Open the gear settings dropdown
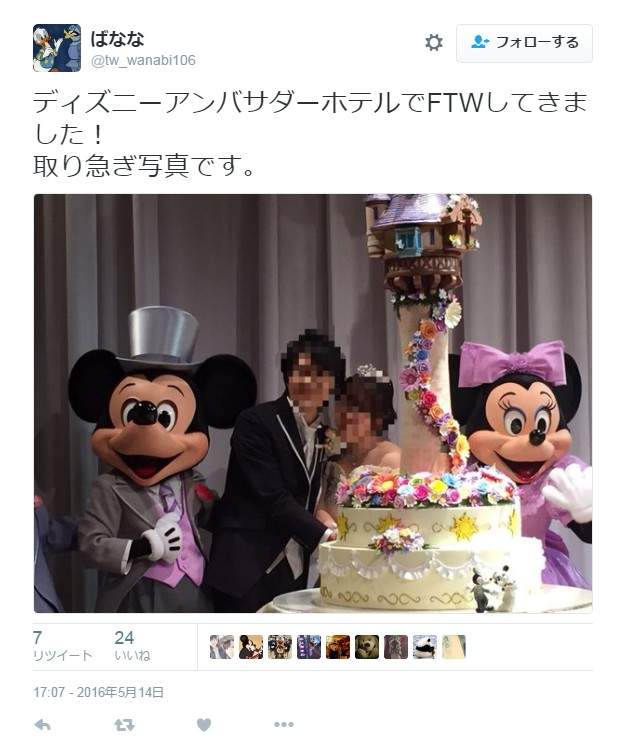 [434, 42]
